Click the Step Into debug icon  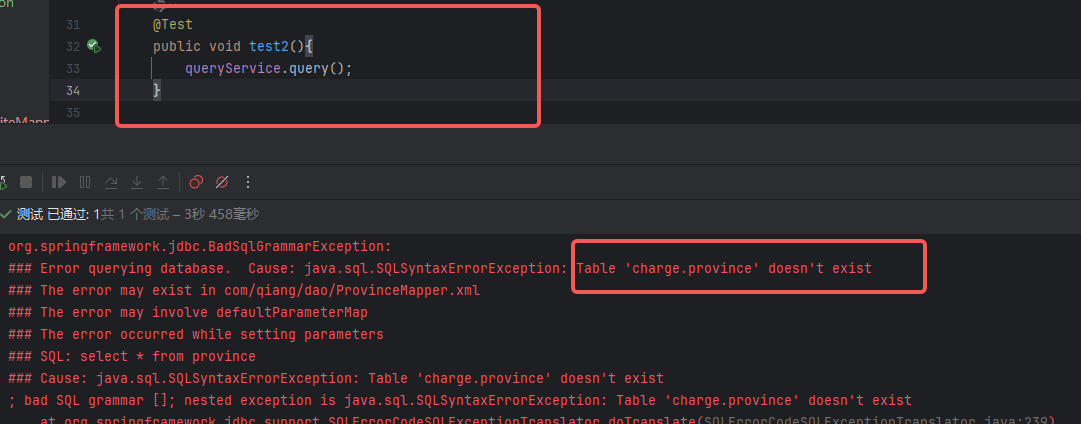(137, 182)
